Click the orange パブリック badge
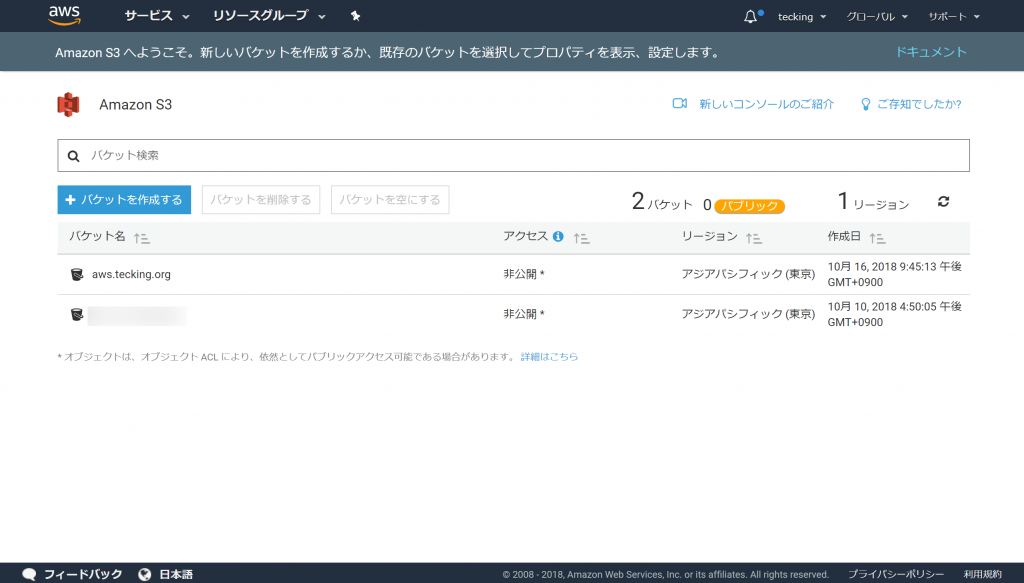 (x=750, y=206)
